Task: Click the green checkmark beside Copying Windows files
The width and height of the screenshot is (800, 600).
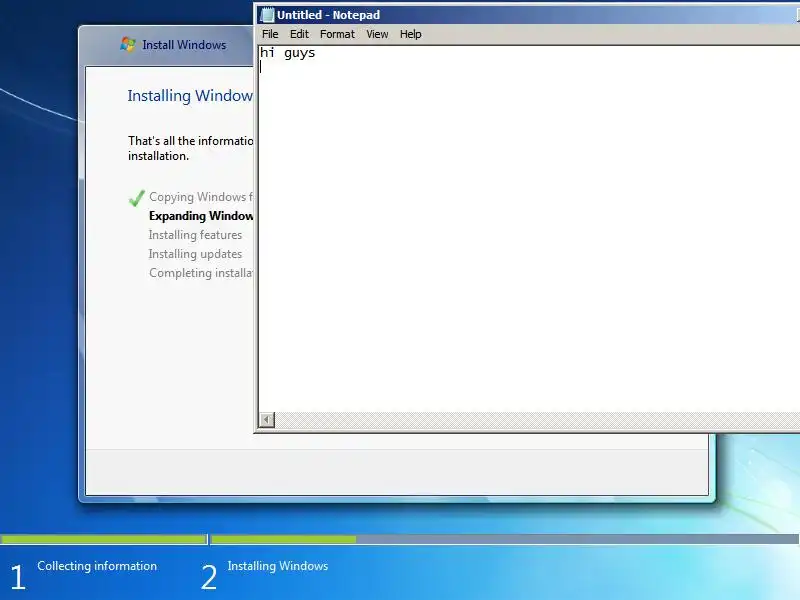Action: [x=136, y=197]
